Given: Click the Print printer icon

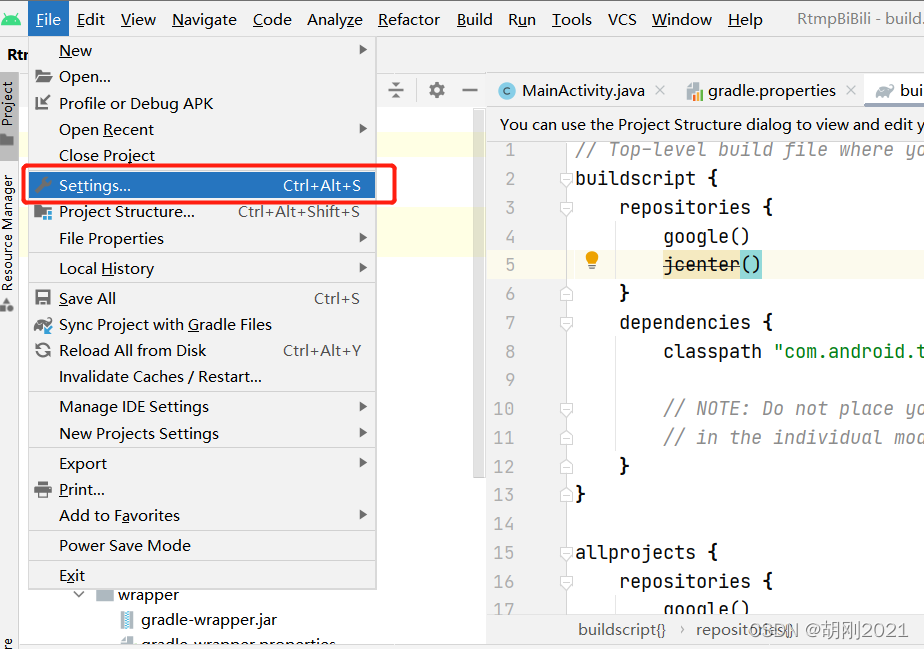Looking at the screenshot, I should click(x=43, y=490).
